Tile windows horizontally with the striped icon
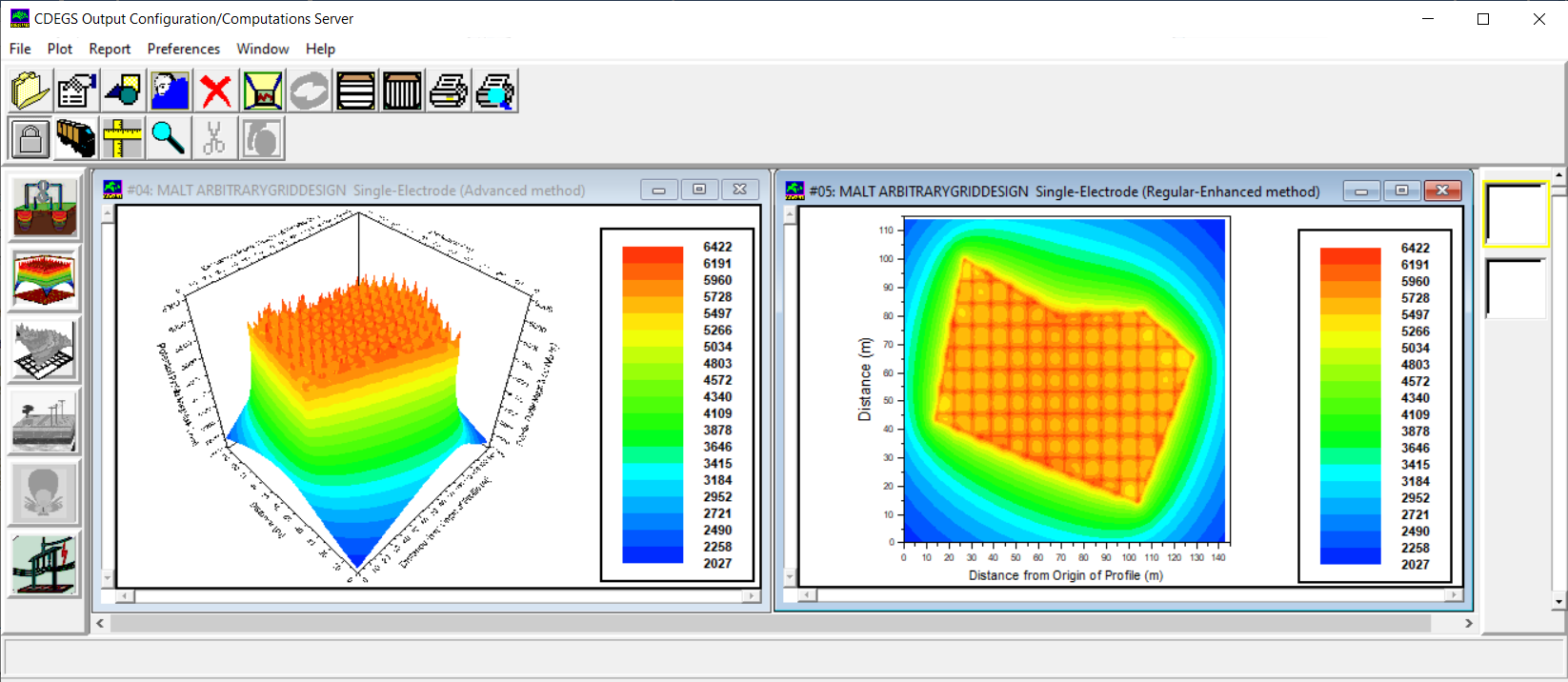 click(x=355, y=91)
